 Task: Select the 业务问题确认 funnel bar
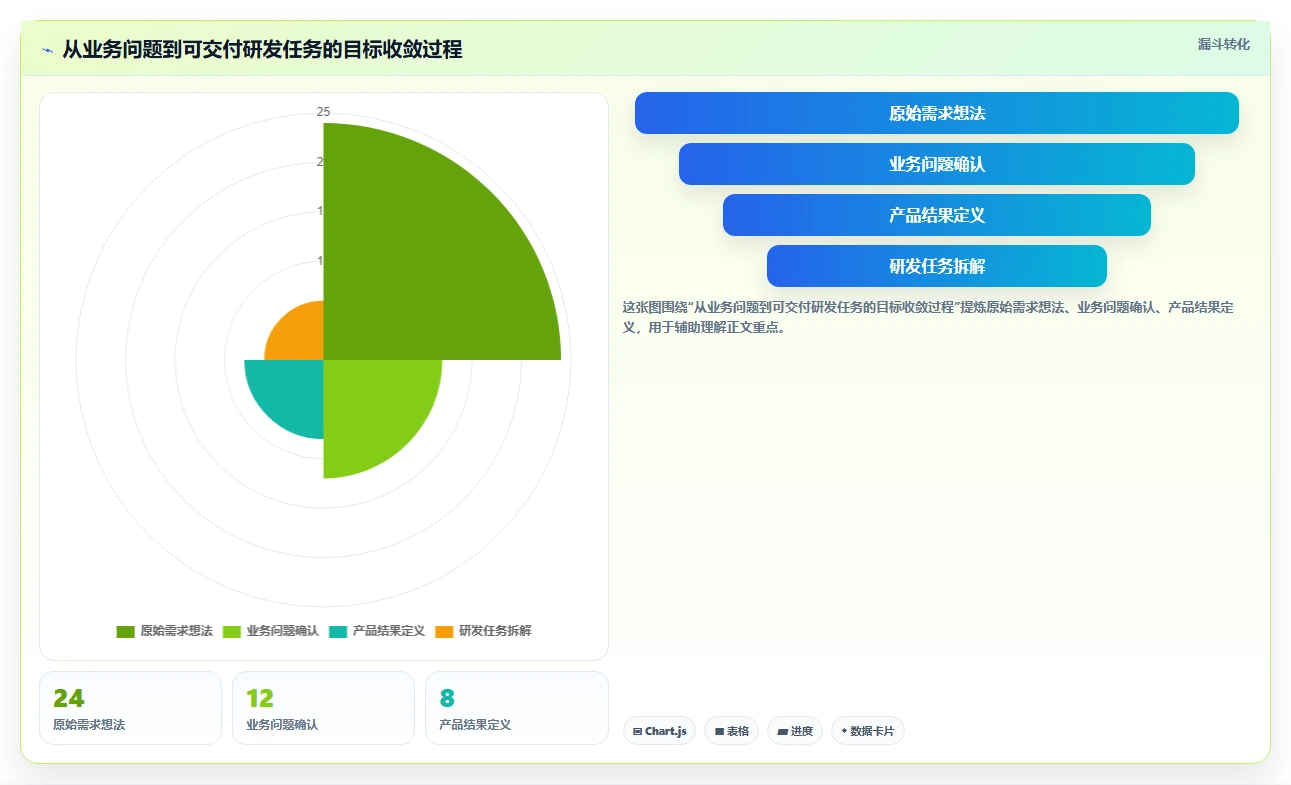tap(937, 164)
